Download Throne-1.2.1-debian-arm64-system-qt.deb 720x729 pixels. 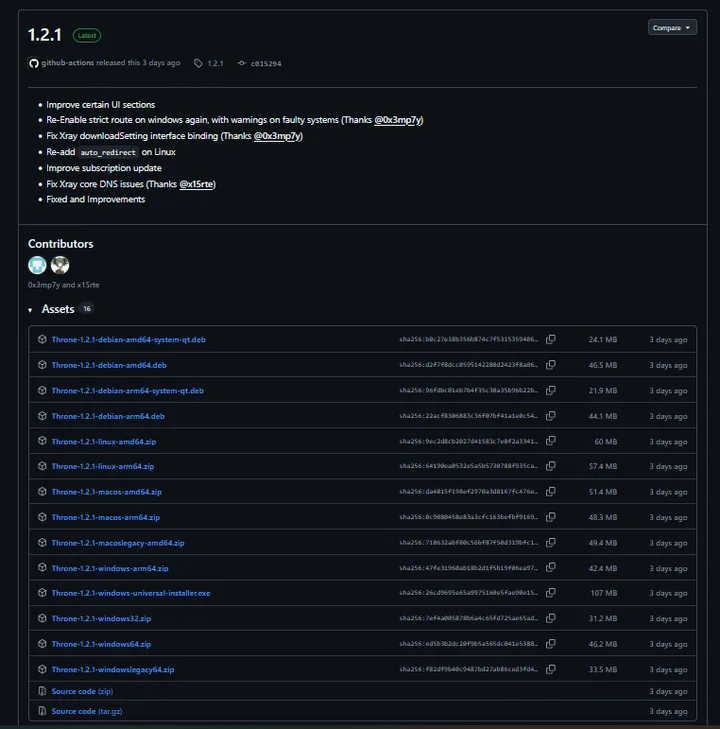127,391
